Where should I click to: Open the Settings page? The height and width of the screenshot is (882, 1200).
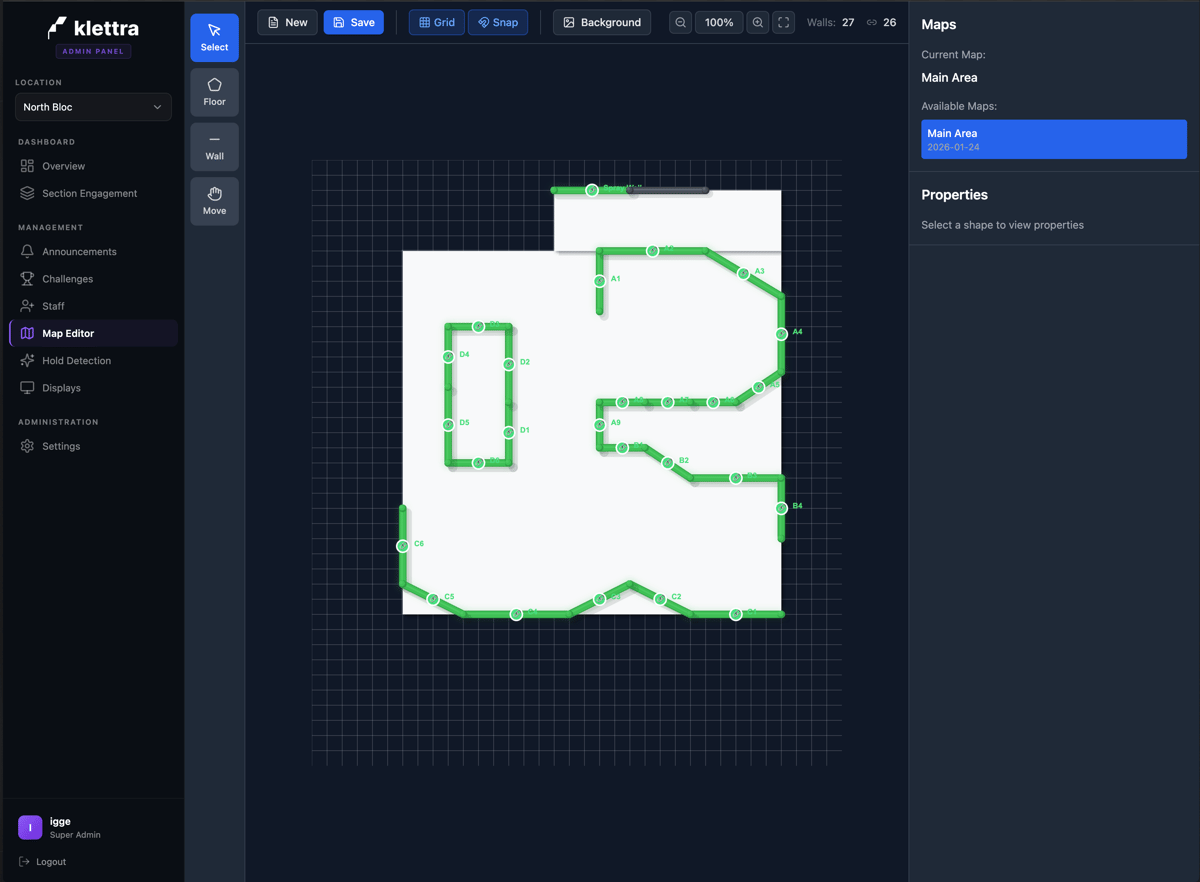coord(93,446)
